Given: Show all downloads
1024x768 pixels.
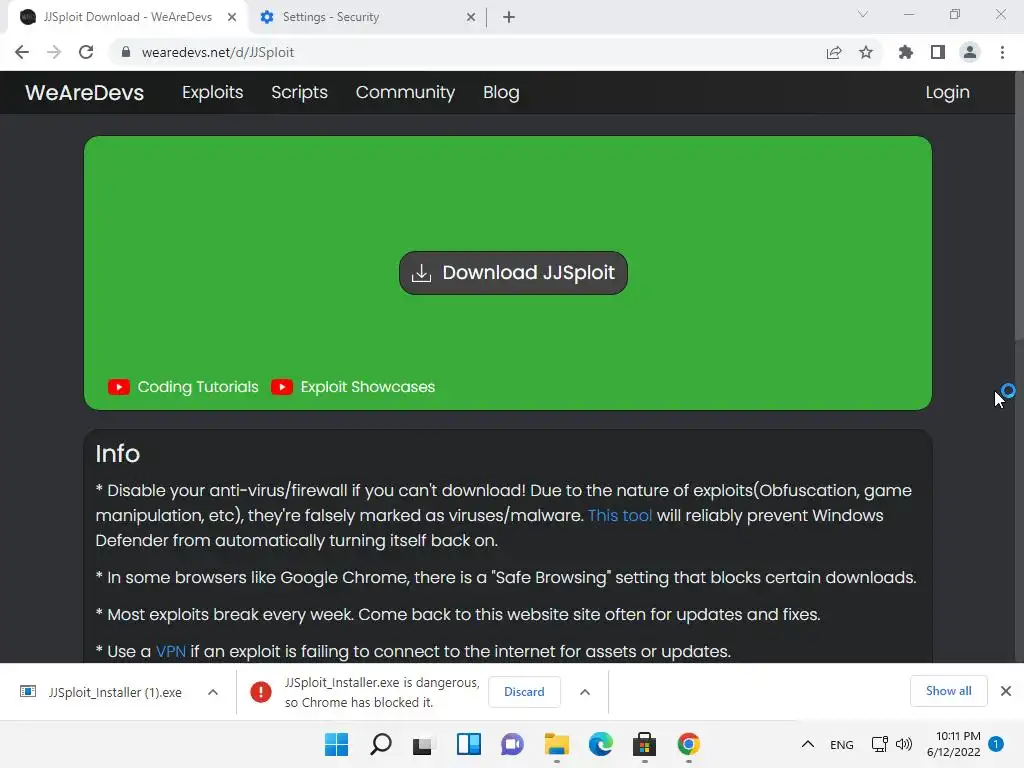Looking at the screenshot, I should click(948, 691).
